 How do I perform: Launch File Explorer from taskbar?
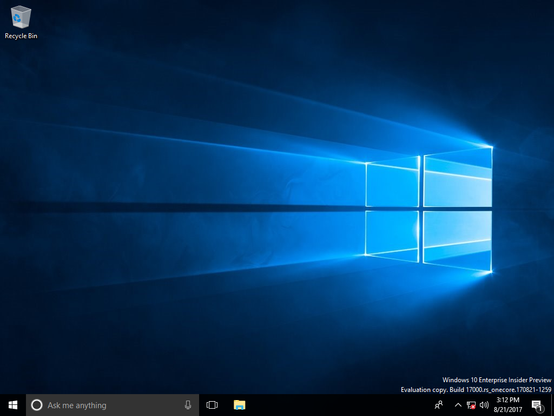240,405
